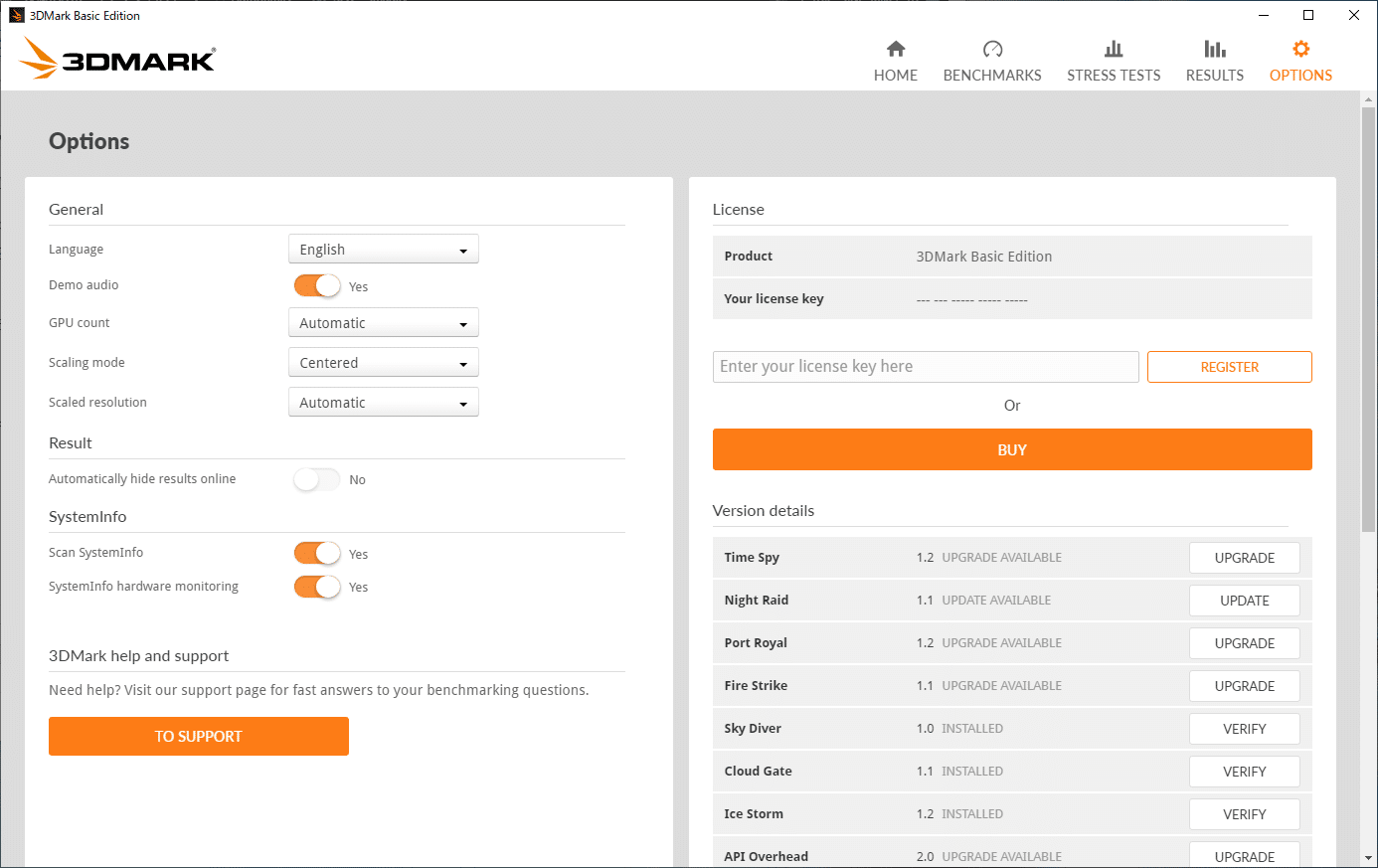Click the 'Night Raid' row label

pyautogui.click(x=757, y=601)
